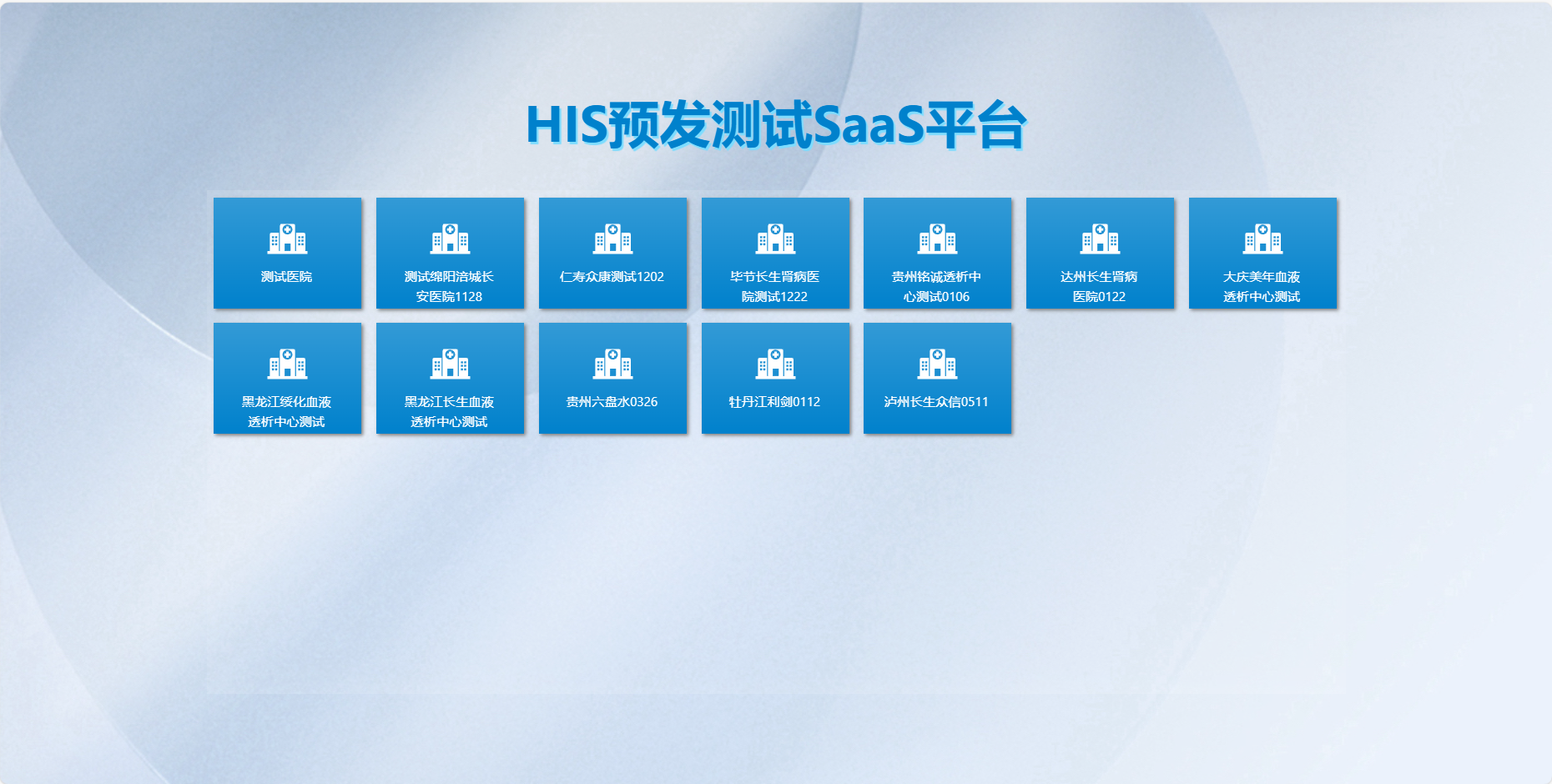Click hospital icon above 仁寿众康测试1202
The width and height of the screenshot is (1552, 784).
[612, 239]
